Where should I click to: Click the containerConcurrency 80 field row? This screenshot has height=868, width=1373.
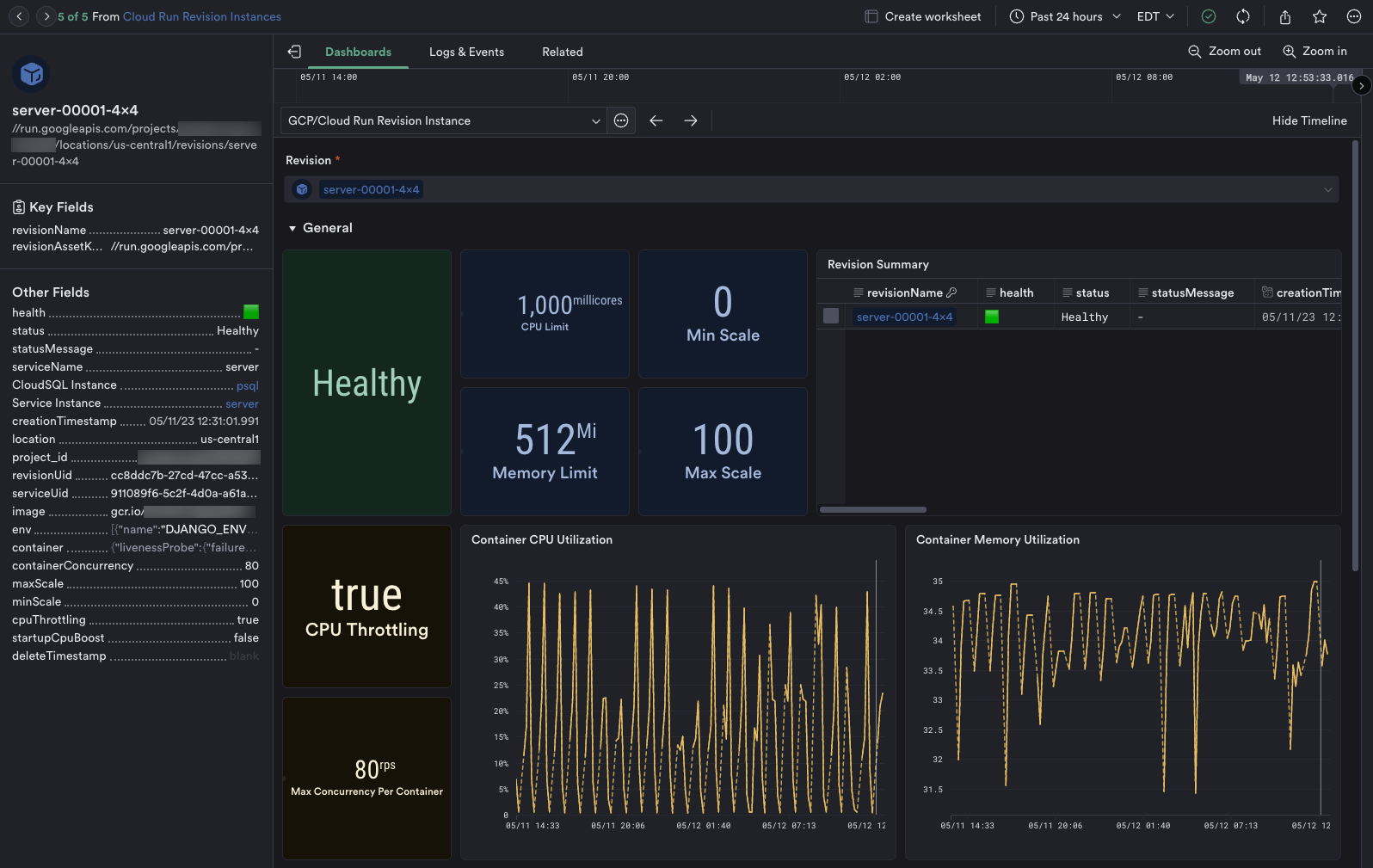(135, 566)
